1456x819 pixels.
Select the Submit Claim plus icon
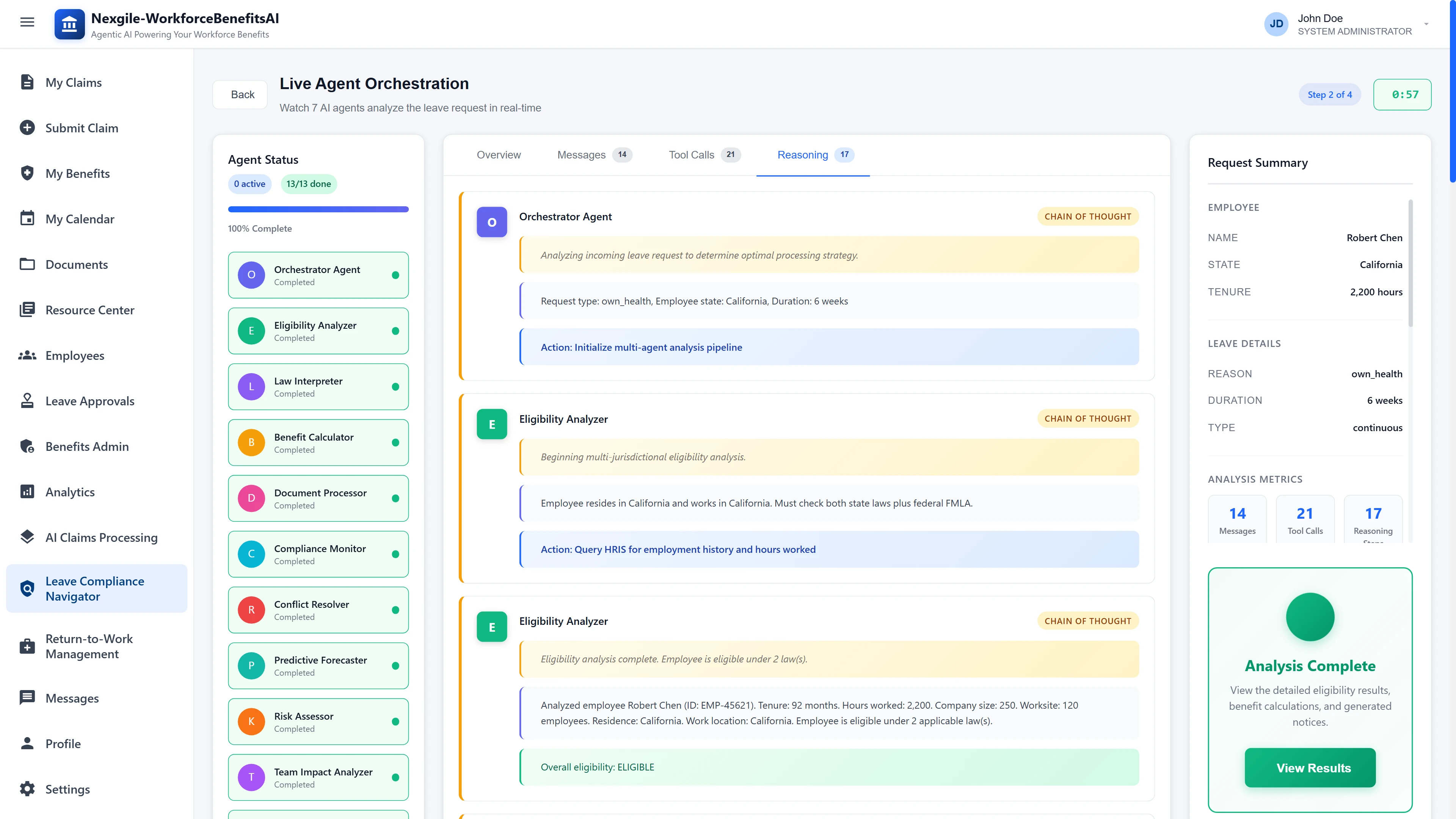pos(28,127)
